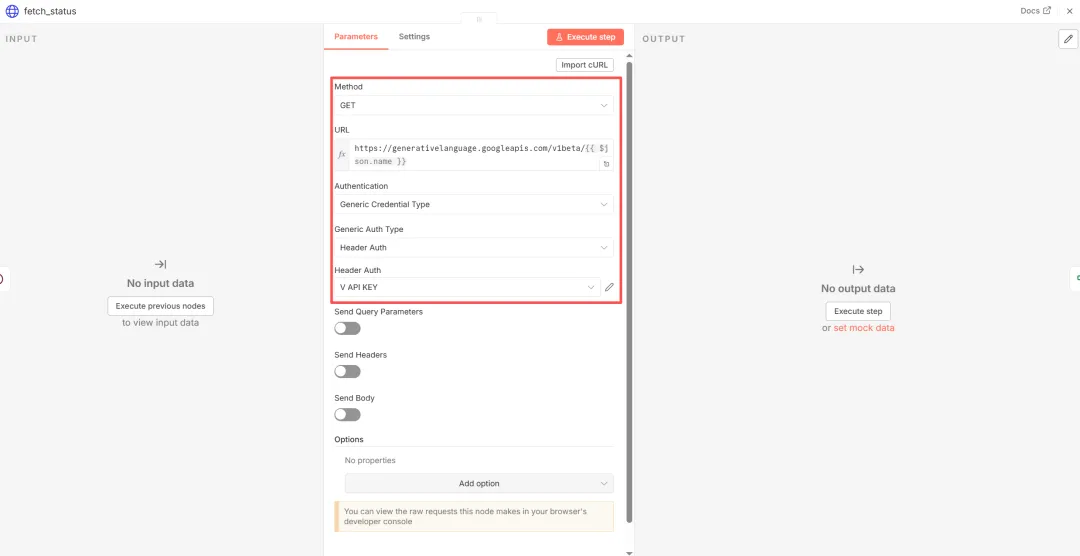
Task: Click the scroll down arrow at panel bottom
Action: click(629, 552)
